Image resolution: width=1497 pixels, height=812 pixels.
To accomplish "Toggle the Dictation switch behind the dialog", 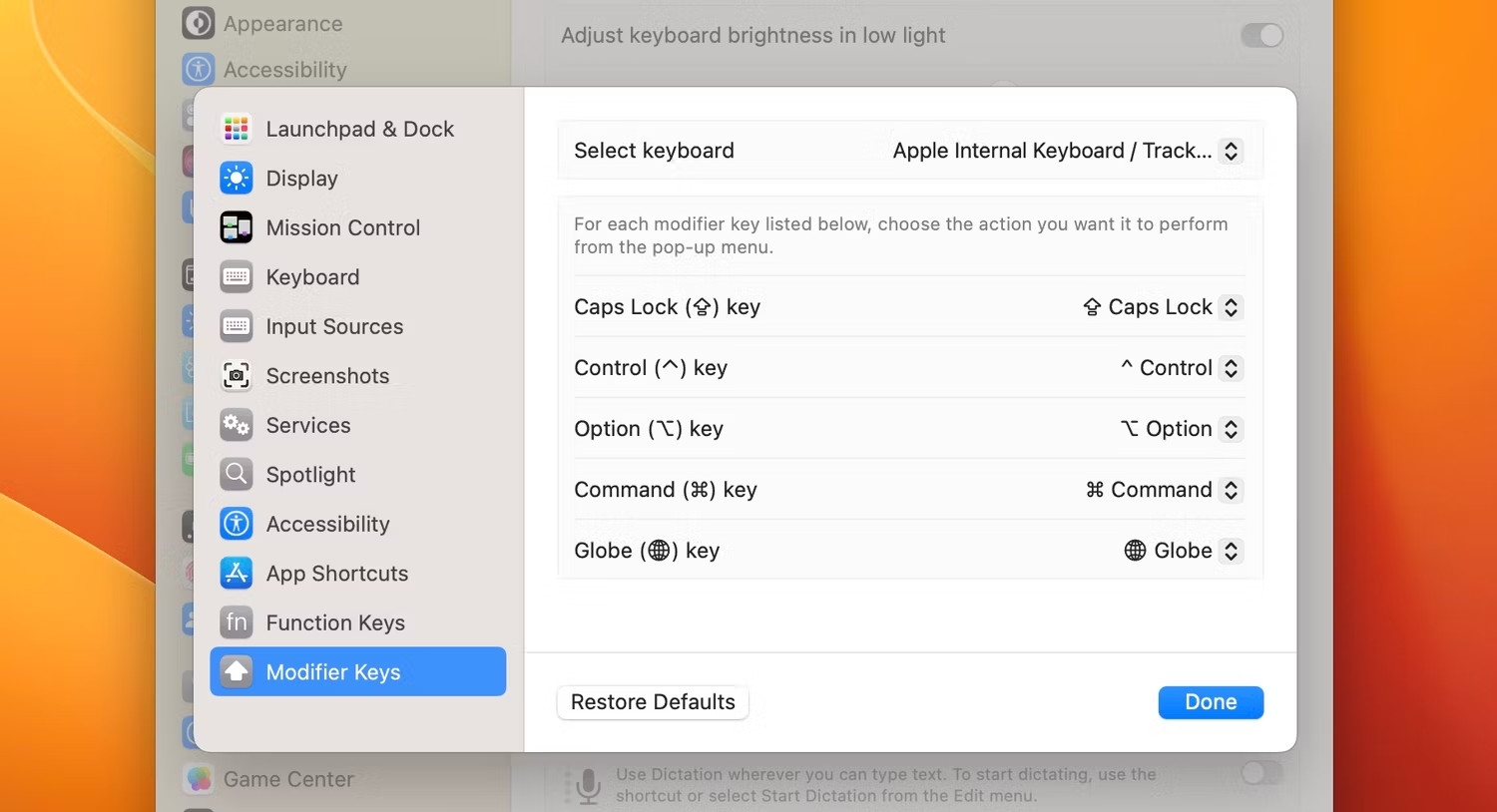I will click(x=1262, y=773).
